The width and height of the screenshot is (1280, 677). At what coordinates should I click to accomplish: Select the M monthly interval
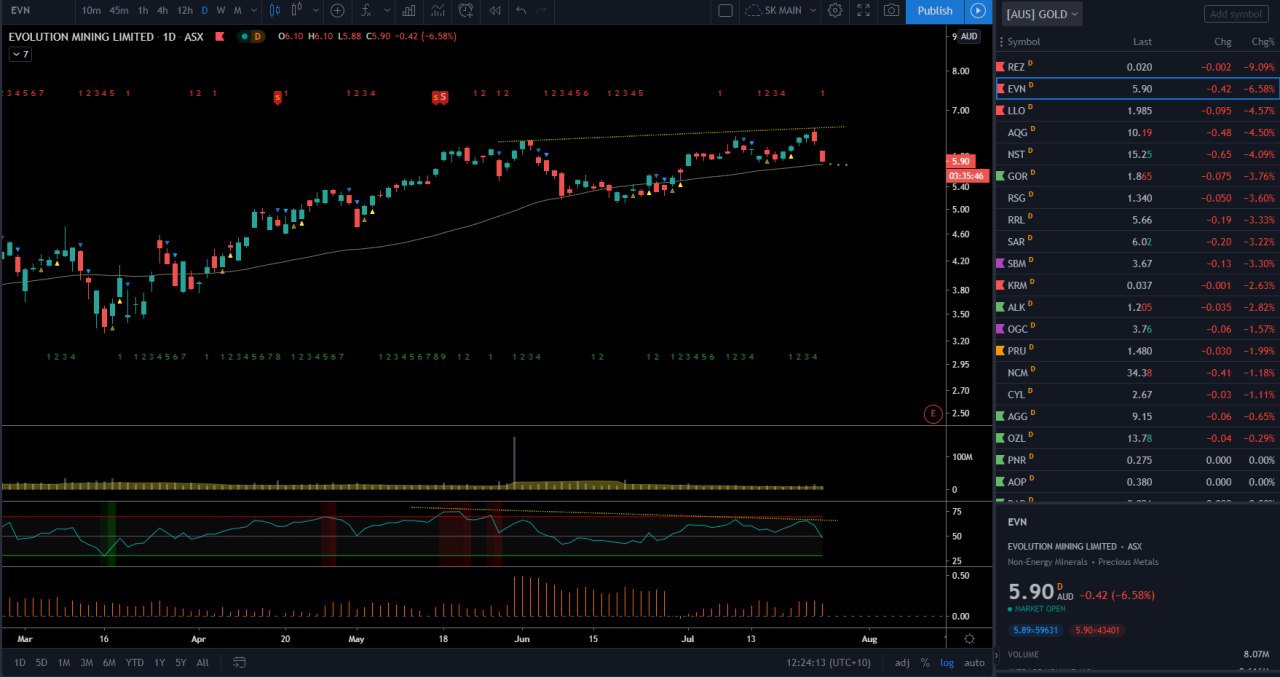[237, 10]
